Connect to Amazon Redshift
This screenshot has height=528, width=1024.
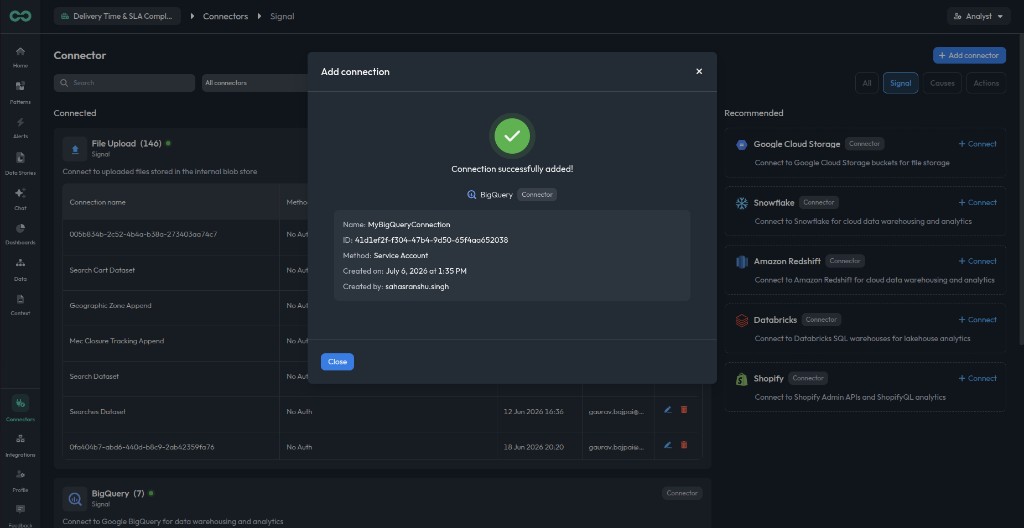coord(978,261)
